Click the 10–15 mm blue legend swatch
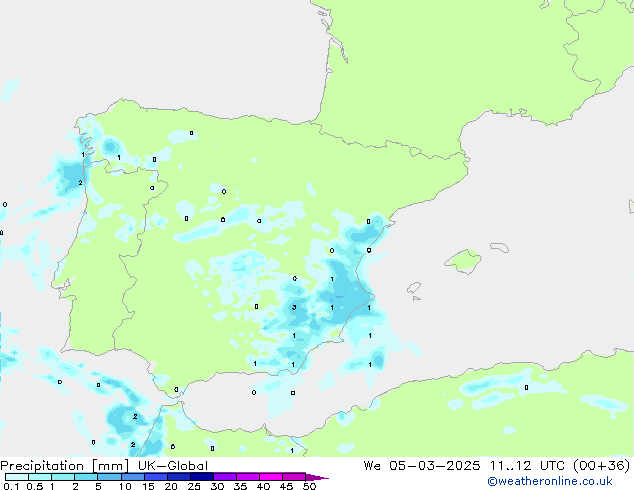The width and height of the screenshot is (634, 490). (132, 477)
